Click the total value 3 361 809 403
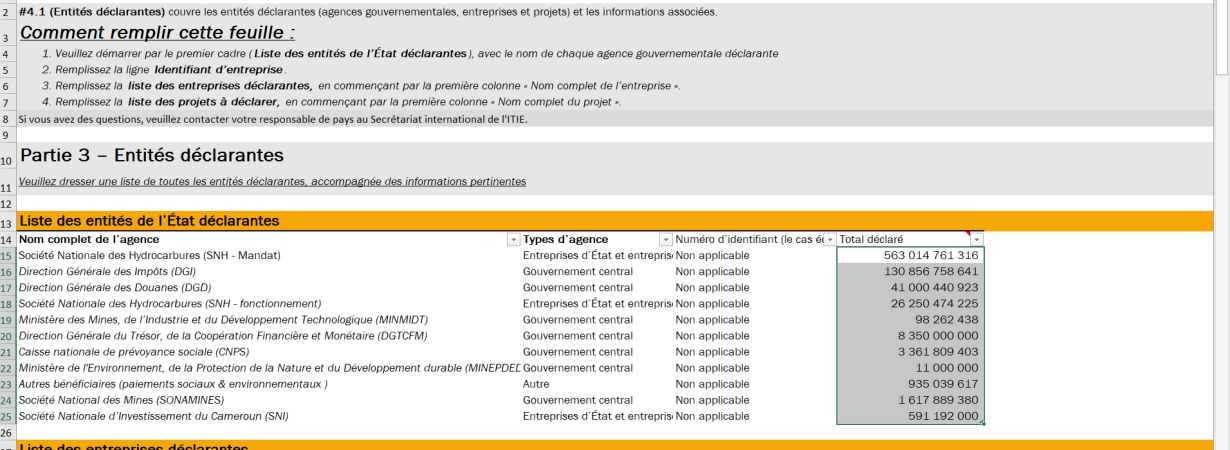 click(910, 352)
